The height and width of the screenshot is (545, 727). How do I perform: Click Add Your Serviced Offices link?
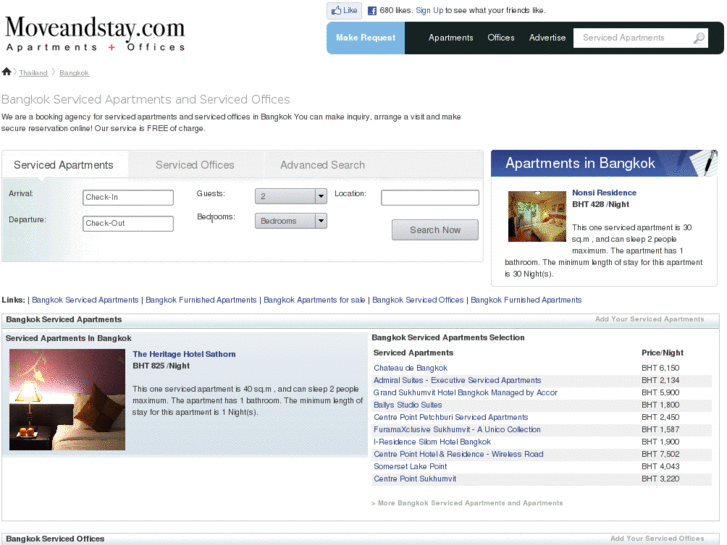[659, 539]
